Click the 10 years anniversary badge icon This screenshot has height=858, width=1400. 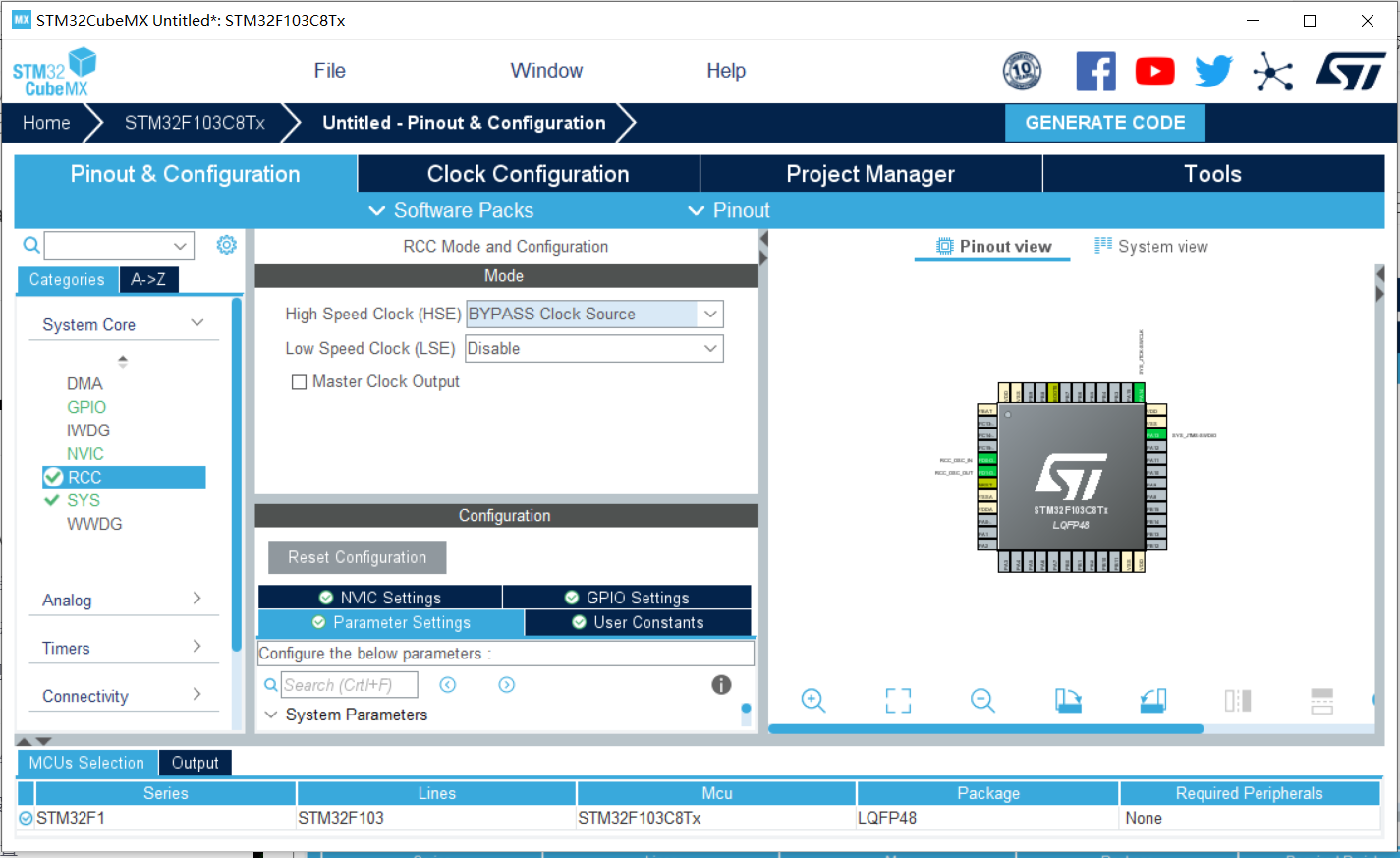point(1022,71)
